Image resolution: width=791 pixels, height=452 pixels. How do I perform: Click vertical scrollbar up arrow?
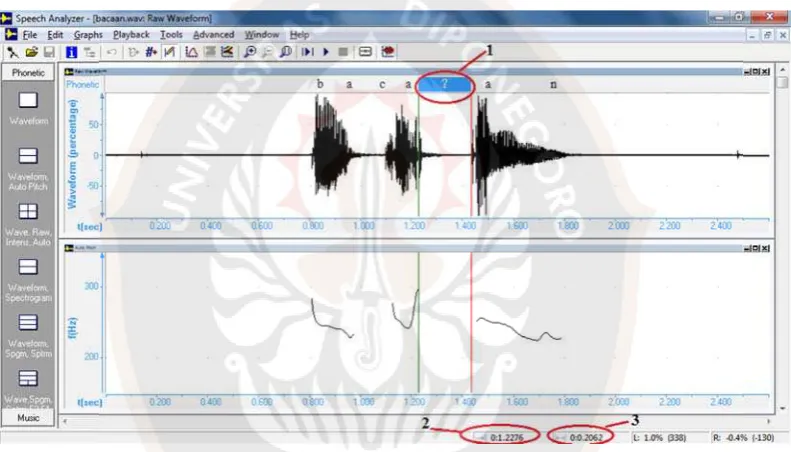point(782,70)
